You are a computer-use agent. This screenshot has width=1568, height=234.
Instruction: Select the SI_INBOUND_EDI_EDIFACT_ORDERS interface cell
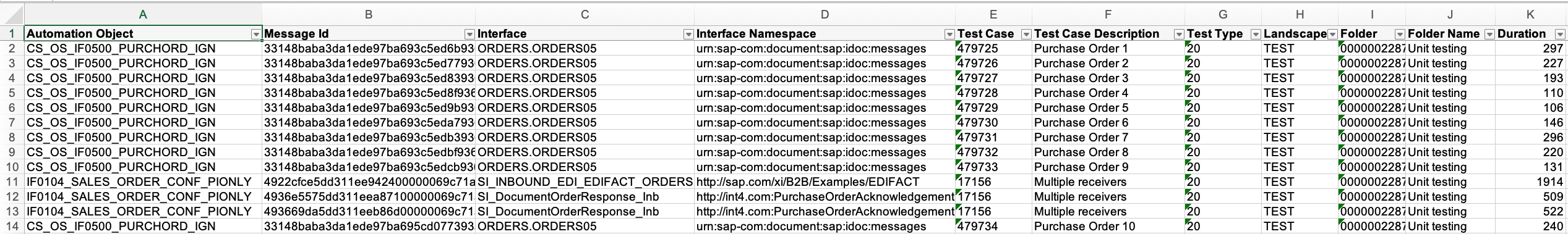(585, 182)
